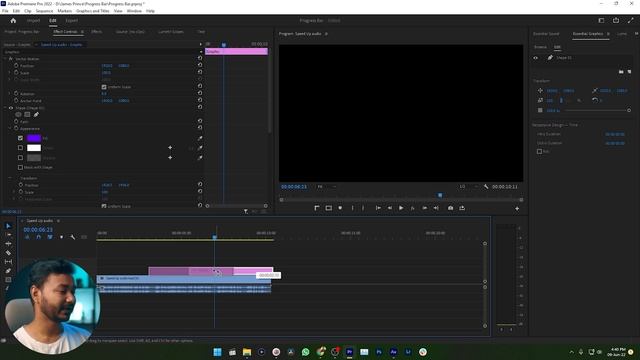Image resolution: width=640 pixels, height=360 pixels.
Task: Select the Pen tool in timeline toolbar
Action: pyautogui.click(x=8, y=271)
